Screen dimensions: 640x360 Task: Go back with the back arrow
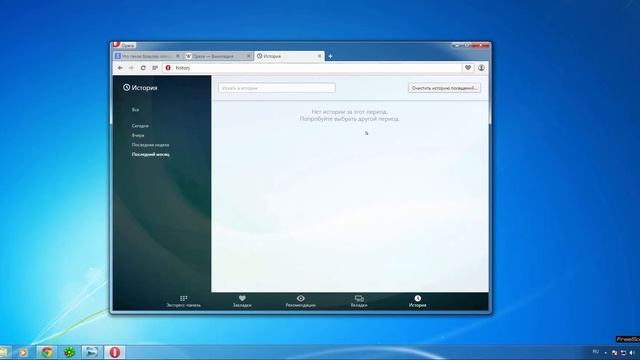(120, 68)
